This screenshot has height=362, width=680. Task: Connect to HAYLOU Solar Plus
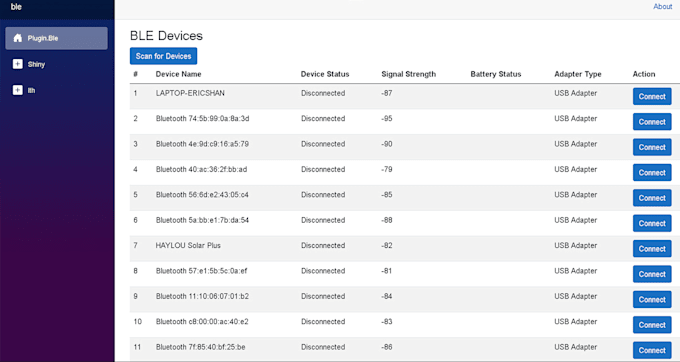[x=652, y=248]
